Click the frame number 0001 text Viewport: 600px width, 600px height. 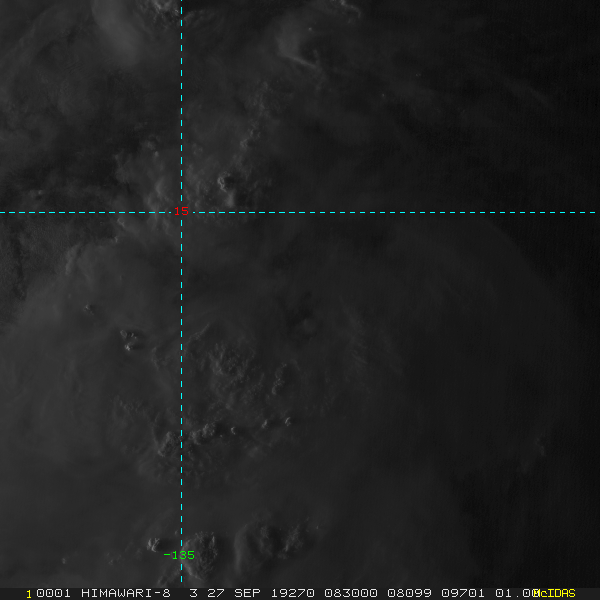pos(53,593)
